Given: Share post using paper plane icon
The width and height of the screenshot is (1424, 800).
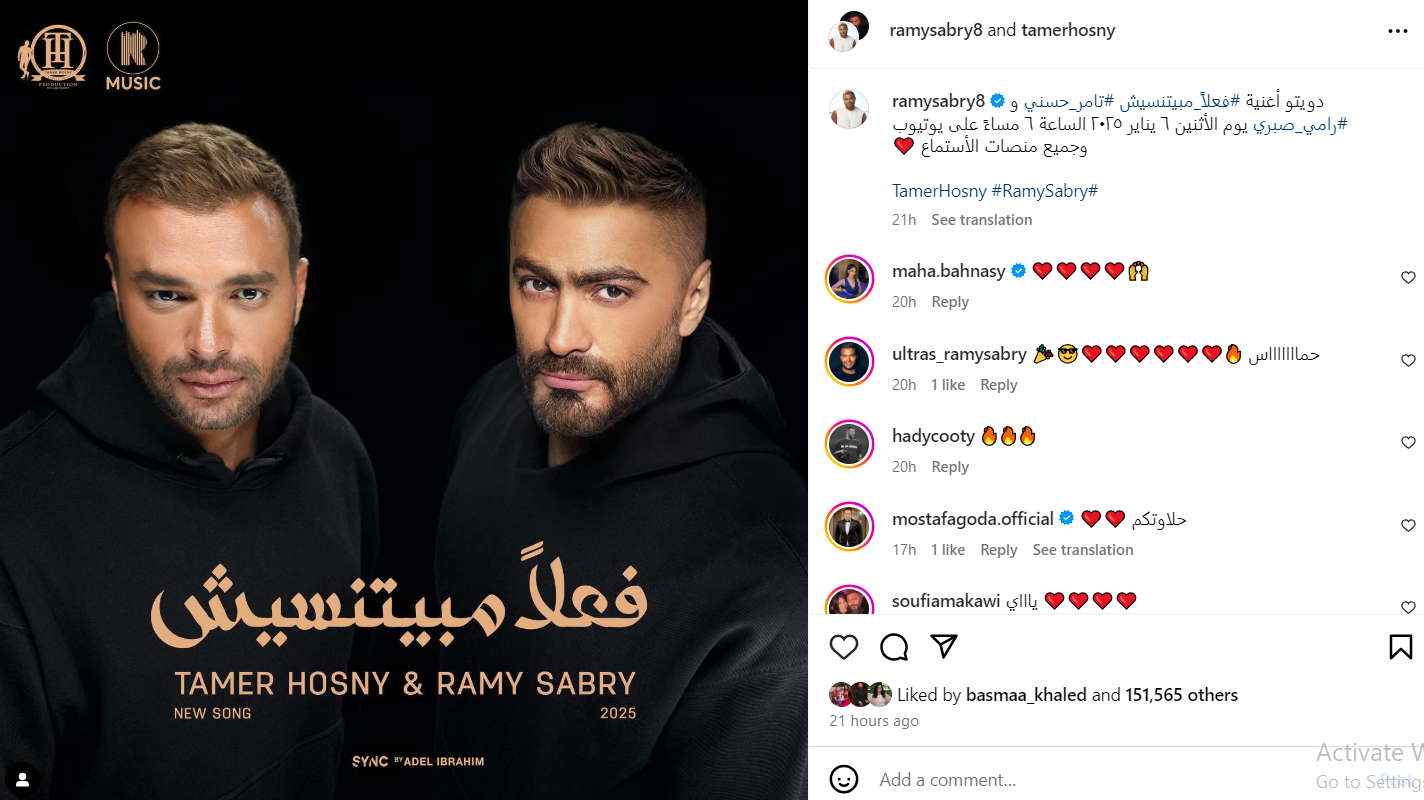Looking at the screenshot, I should [x=944, y=647].
